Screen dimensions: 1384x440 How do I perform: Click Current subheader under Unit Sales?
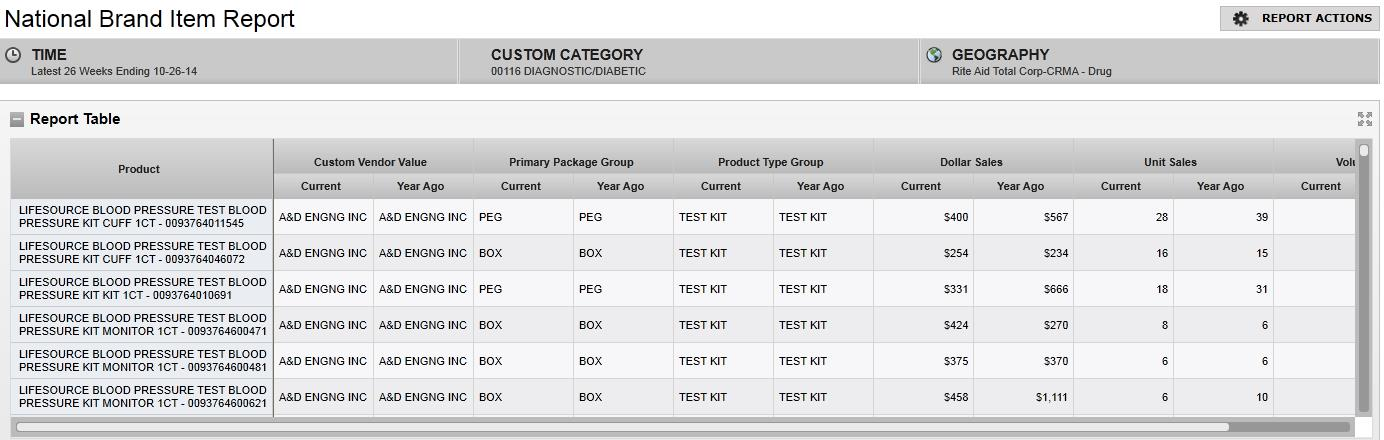pyautogui.click(x=1121, y=186)
